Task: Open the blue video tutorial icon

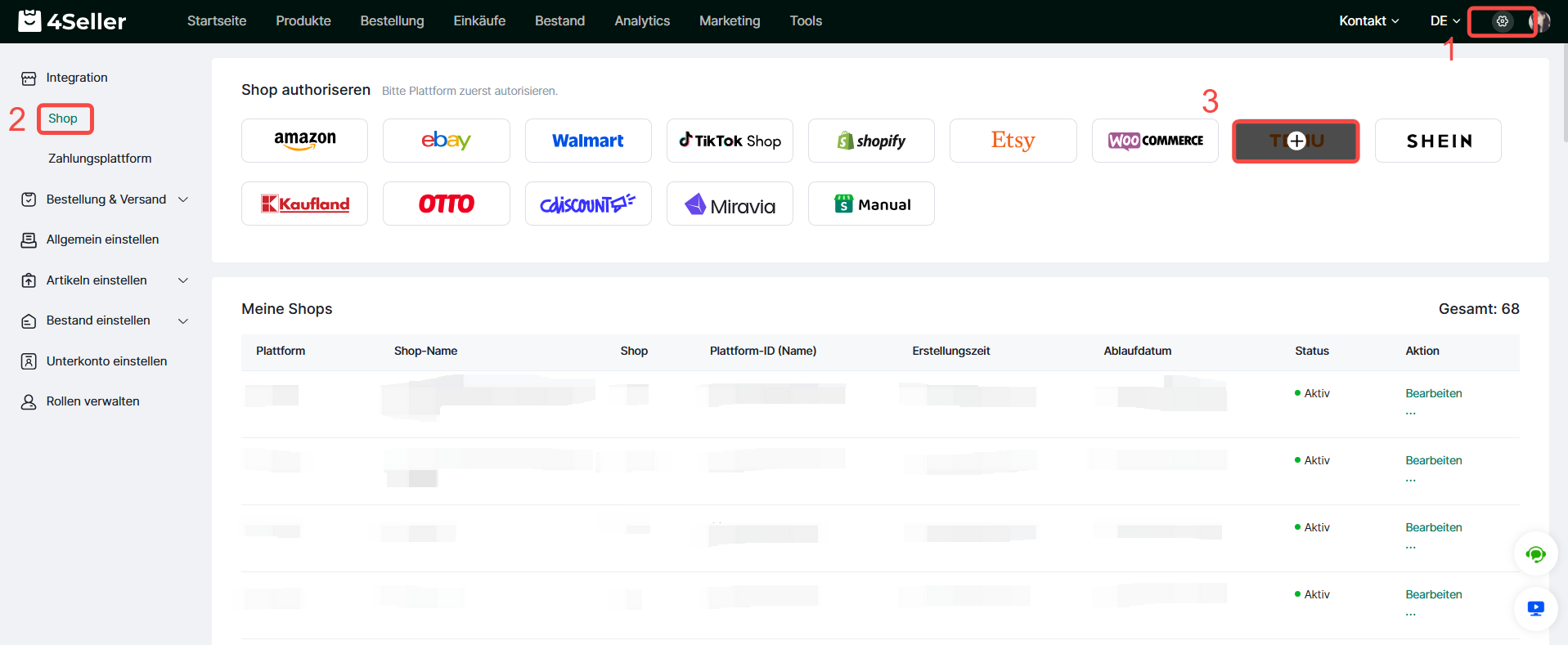Action: click(1535, 609)
